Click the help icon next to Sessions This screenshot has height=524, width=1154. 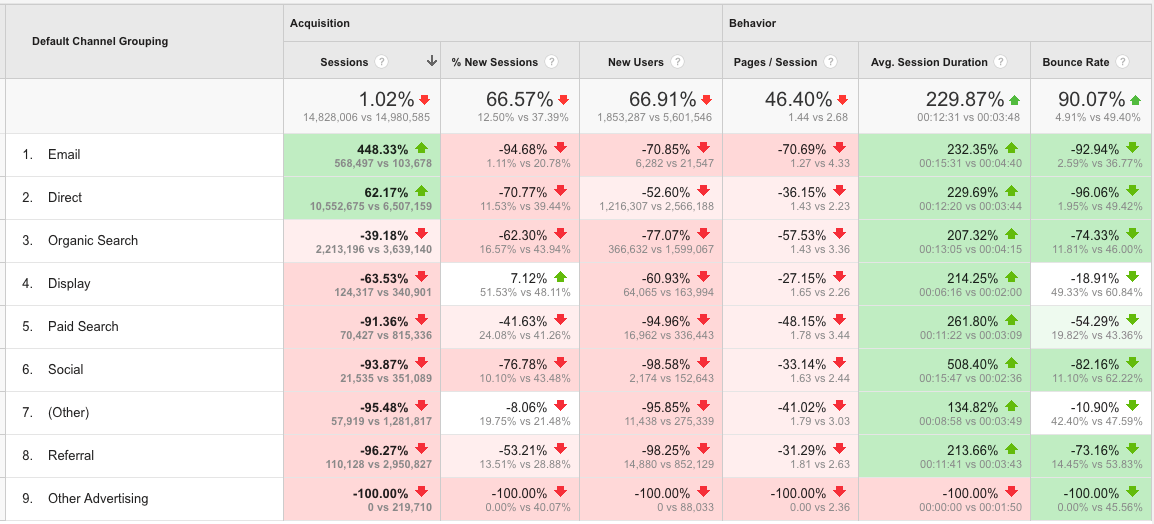click(381, 62)
